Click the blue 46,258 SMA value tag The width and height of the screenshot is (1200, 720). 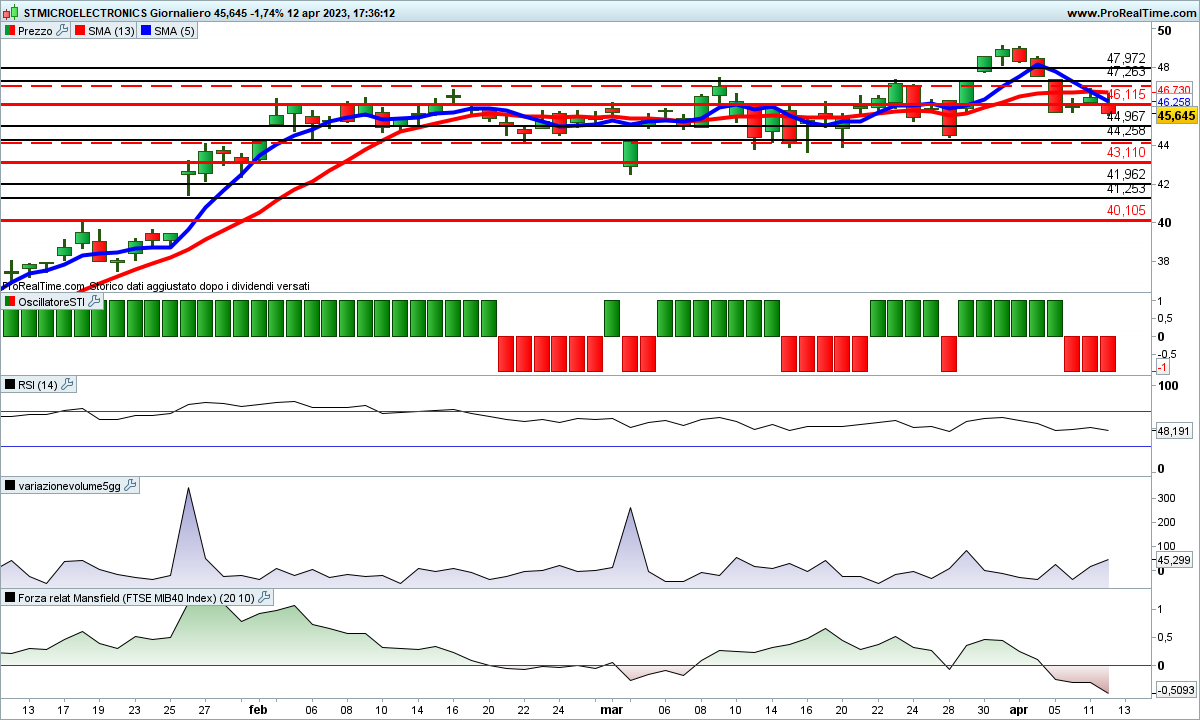point(1173,102)
